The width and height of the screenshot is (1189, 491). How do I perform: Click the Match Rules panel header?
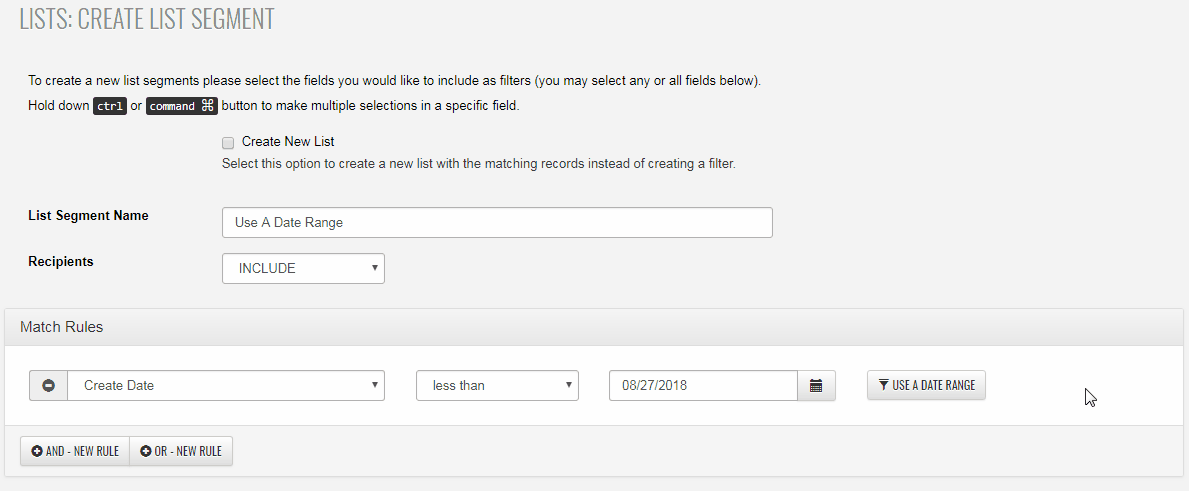(62, 327)
